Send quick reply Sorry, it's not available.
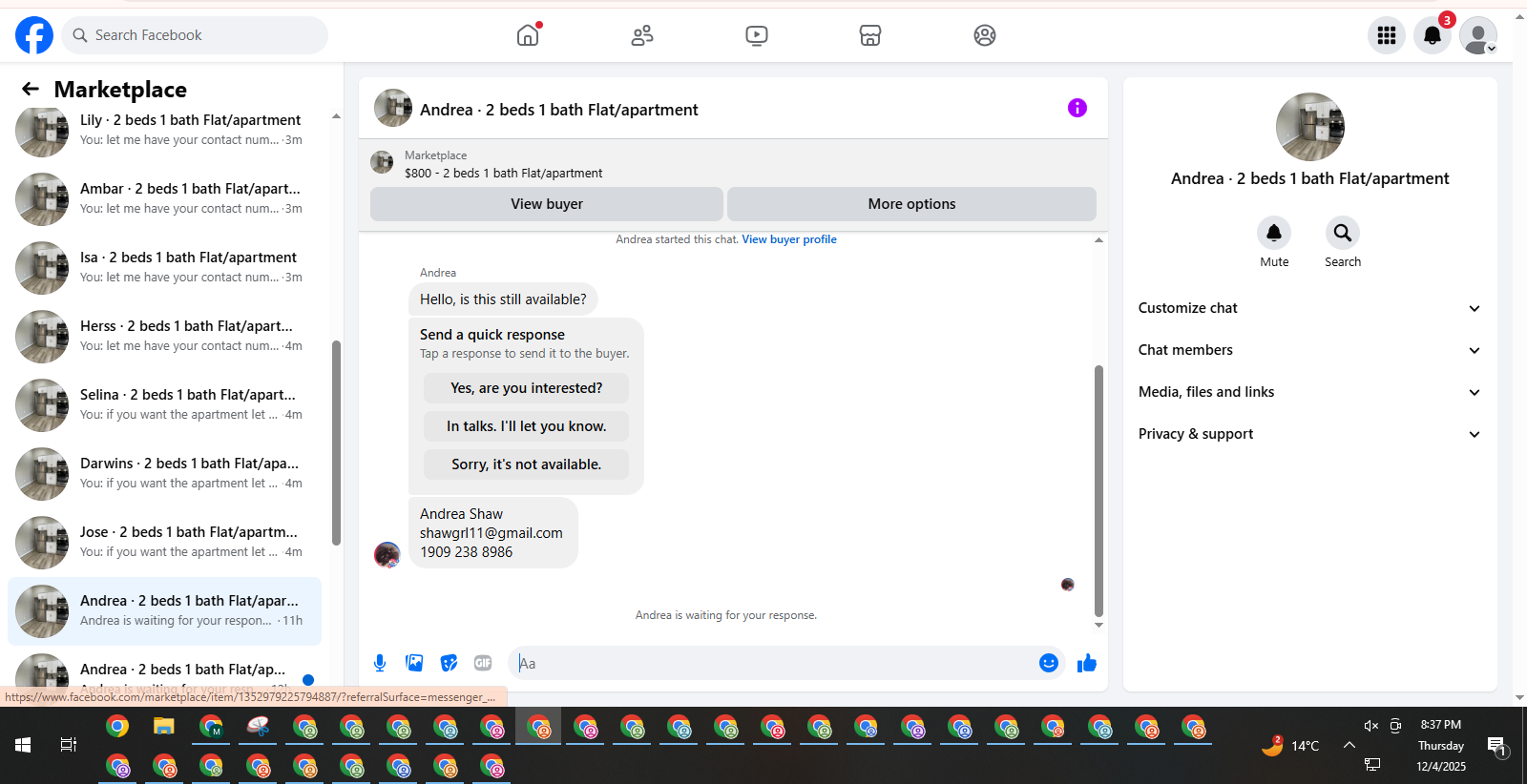 526,464
